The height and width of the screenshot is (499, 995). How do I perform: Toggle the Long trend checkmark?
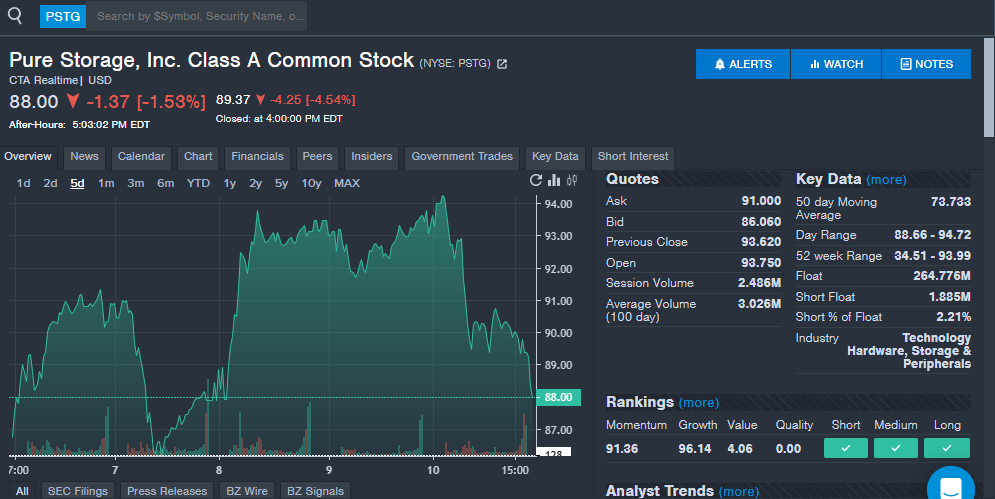946,449
